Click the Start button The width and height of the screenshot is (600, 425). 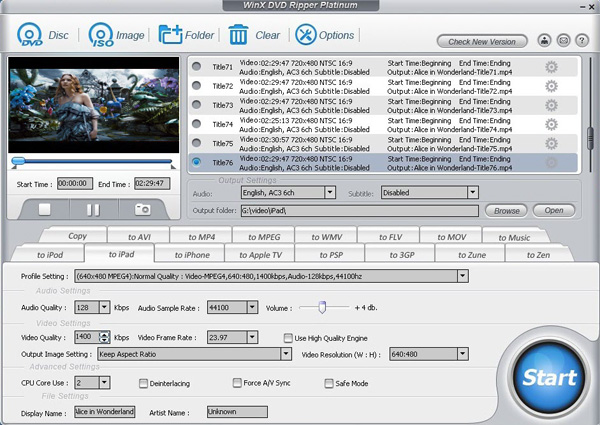click(549, 378)
